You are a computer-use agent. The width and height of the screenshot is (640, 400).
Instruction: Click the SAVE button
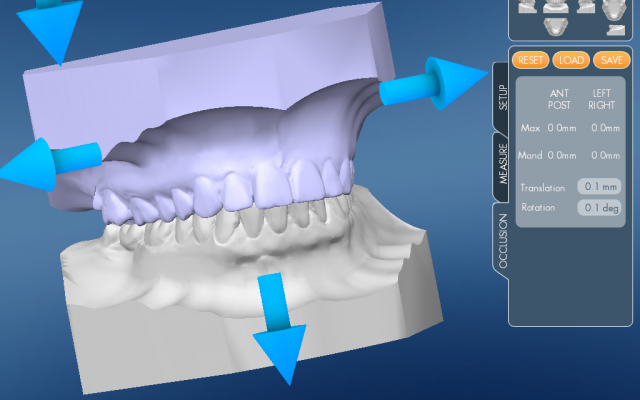pyautogui.click(x=611, y=60)
